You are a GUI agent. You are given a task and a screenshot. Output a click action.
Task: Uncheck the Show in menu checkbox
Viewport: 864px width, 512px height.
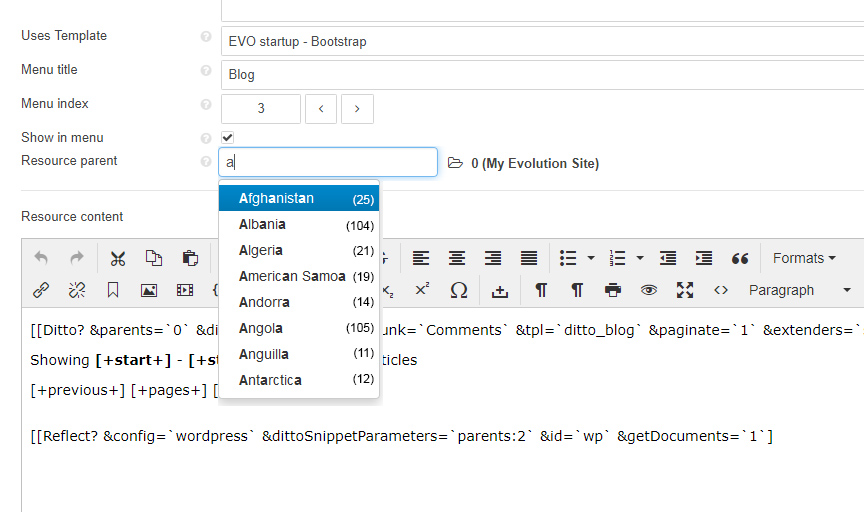(x=228, y=137)
